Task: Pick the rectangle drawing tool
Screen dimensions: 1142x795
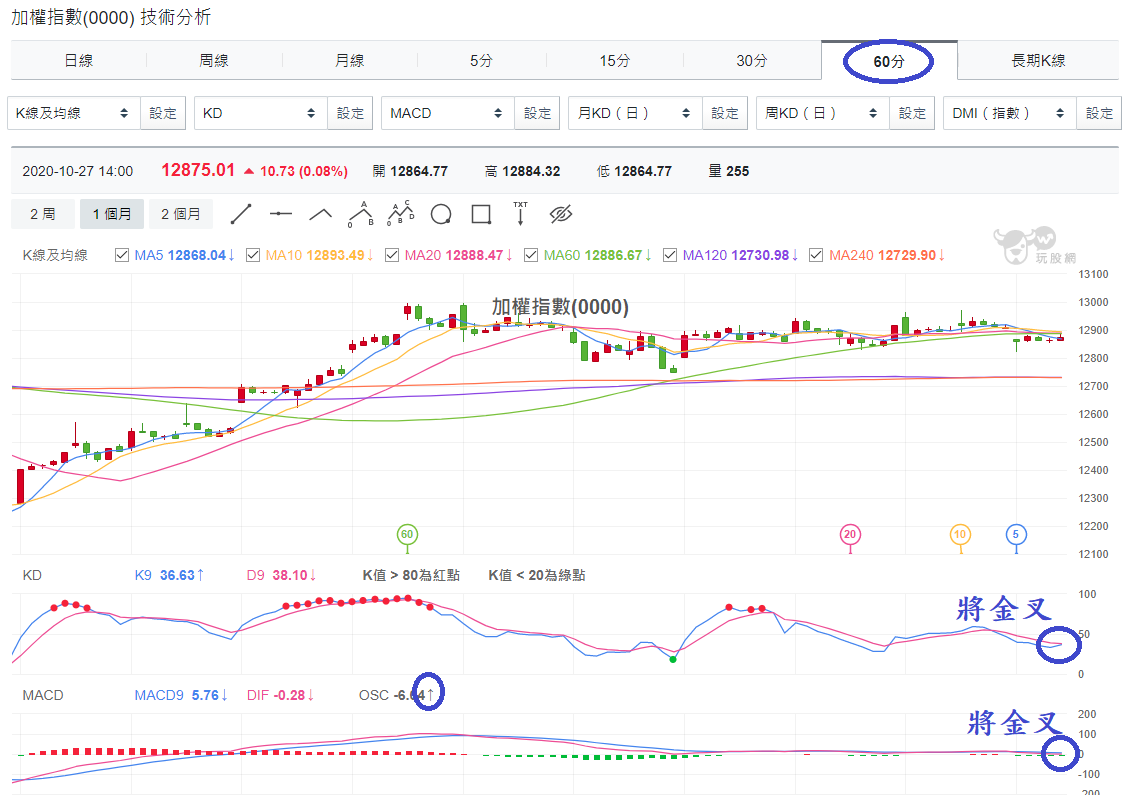Action: [x=481, y=214]
